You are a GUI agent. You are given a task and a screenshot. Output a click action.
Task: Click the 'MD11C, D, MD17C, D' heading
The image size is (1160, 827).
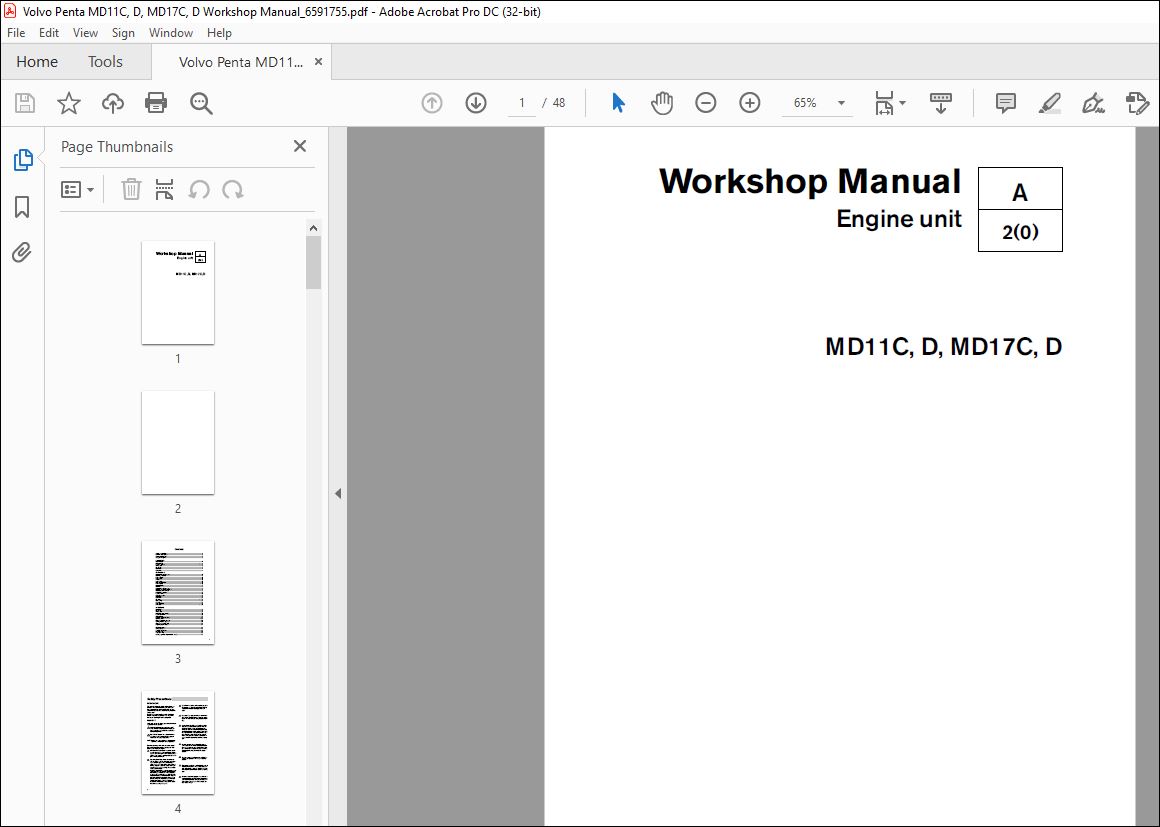[943, 347]
